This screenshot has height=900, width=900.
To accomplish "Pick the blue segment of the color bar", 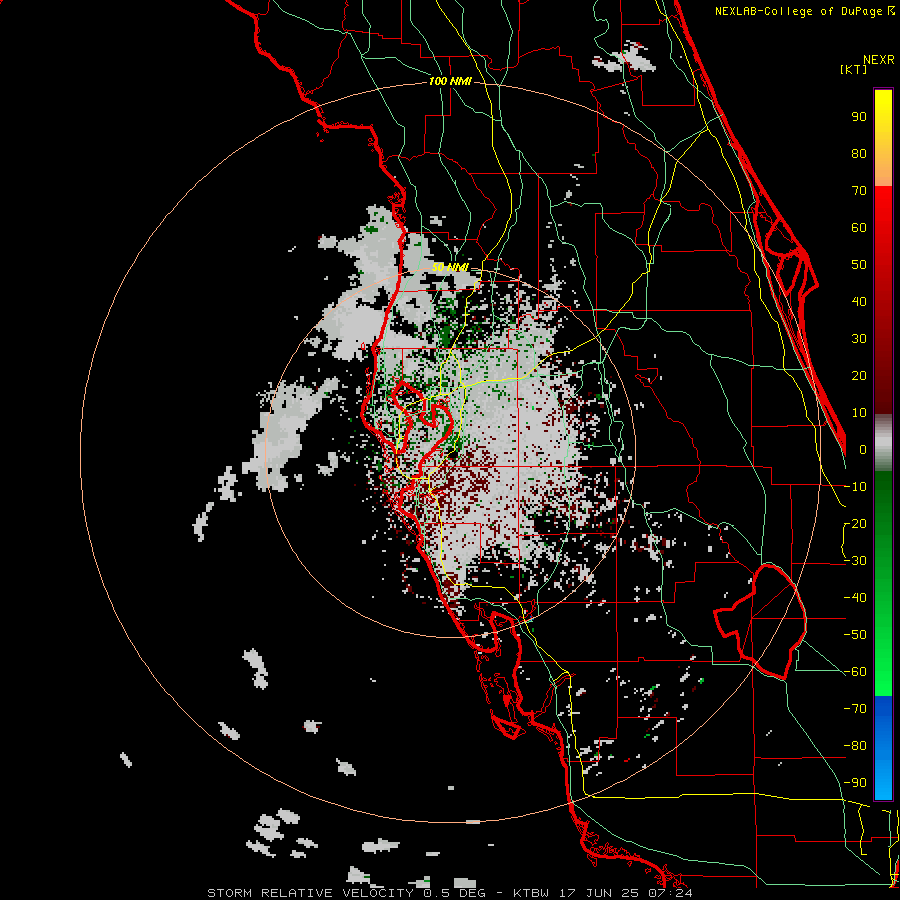I will [x=883, y=748].
